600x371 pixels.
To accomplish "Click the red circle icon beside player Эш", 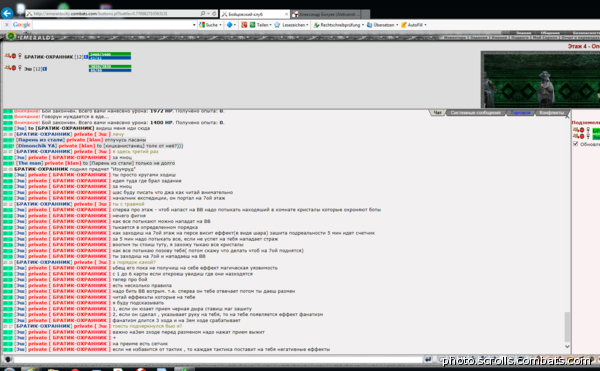I will point(14,68).
